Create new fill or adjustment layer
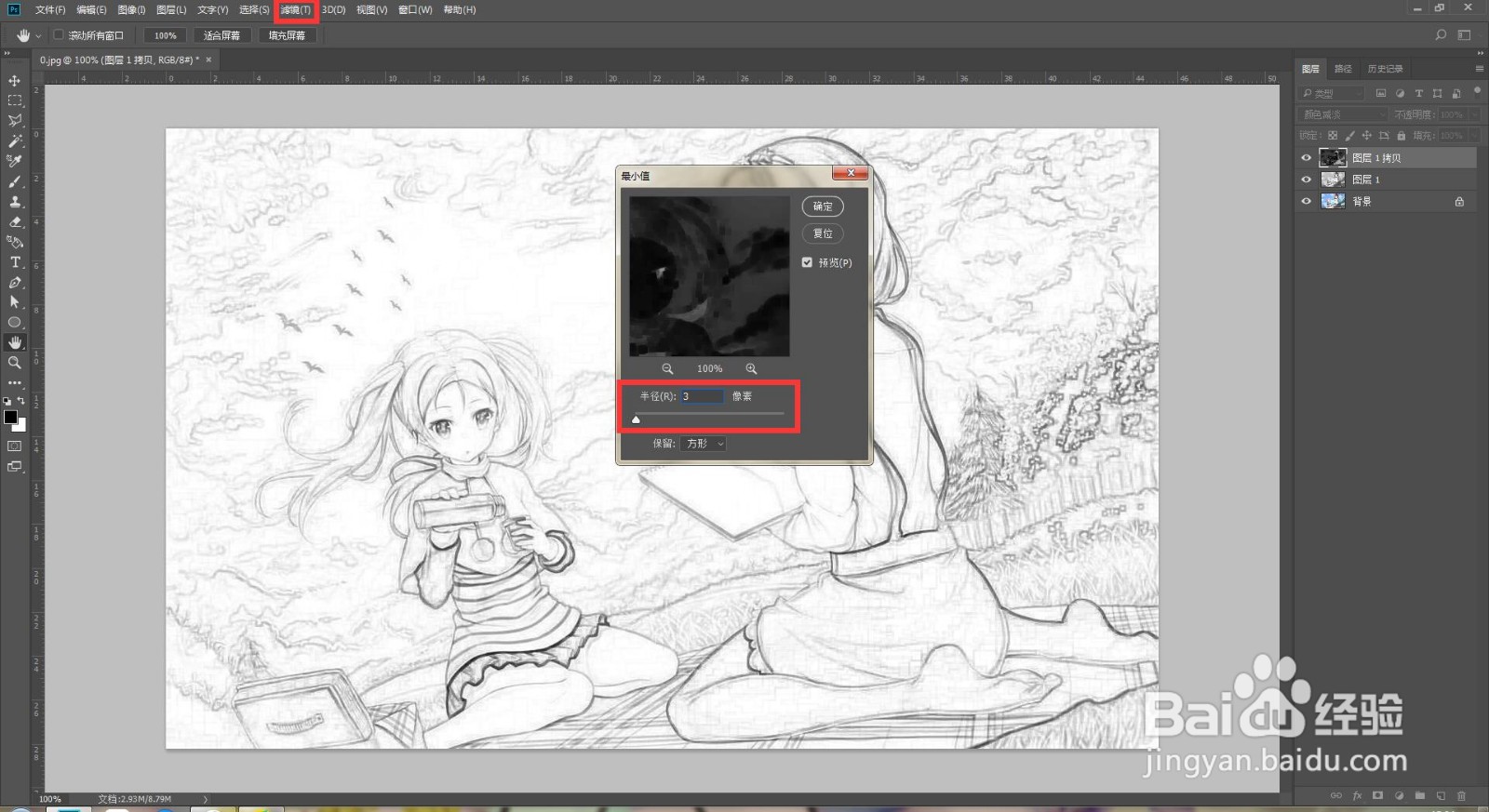 [1399, 796]
